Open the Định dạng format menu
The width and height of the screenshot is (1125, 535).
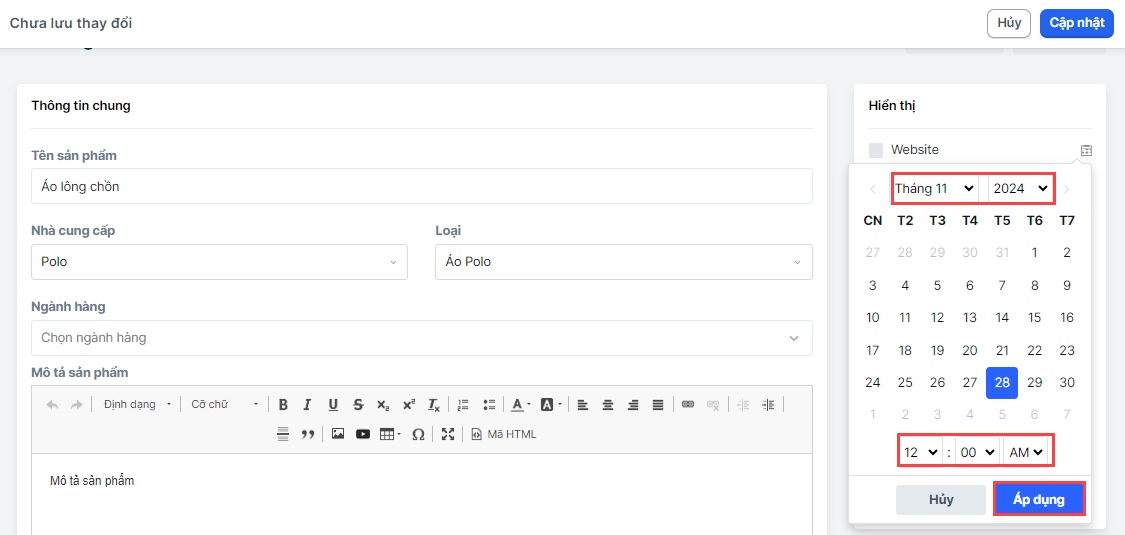[x=138, y=405]
